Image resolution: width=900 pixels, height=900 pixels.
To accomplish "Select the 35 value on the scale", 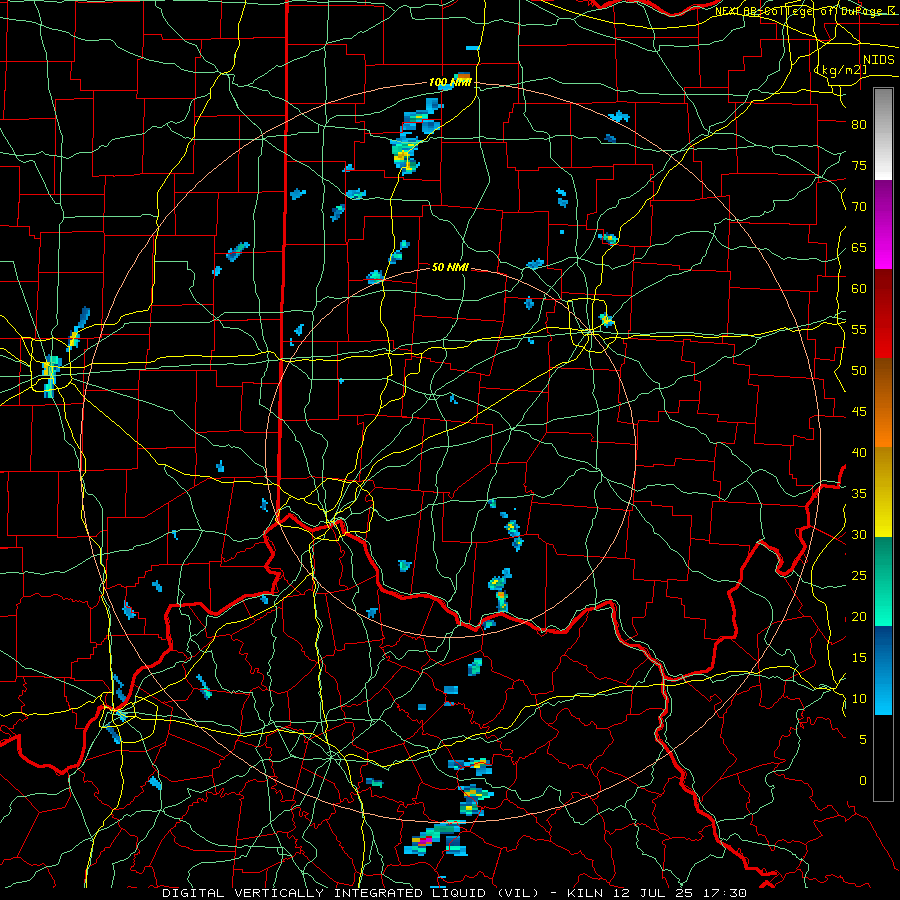I will 859,494.
